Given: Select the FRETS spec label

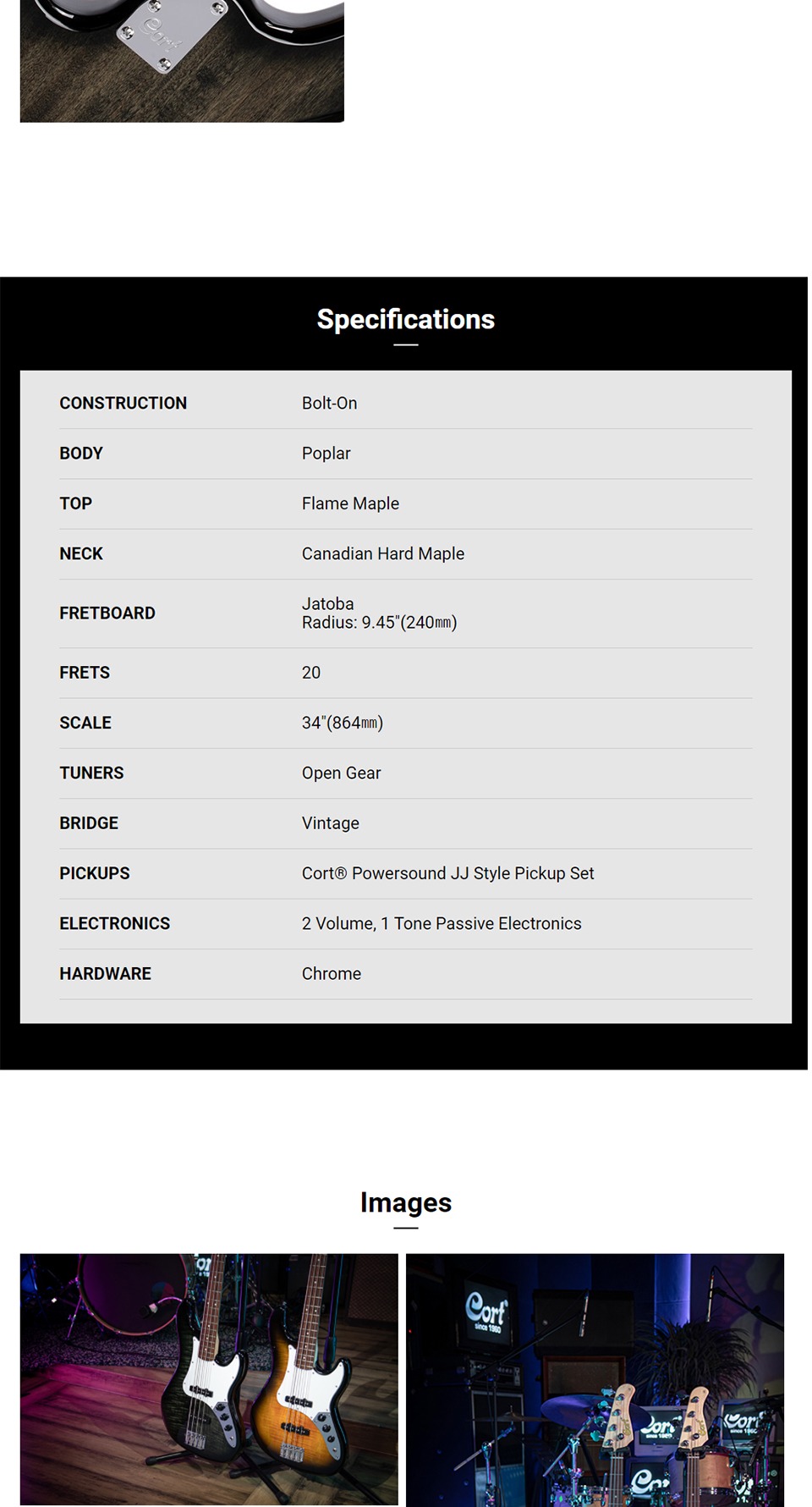Looking at the screenshot, I should [85, 673].
